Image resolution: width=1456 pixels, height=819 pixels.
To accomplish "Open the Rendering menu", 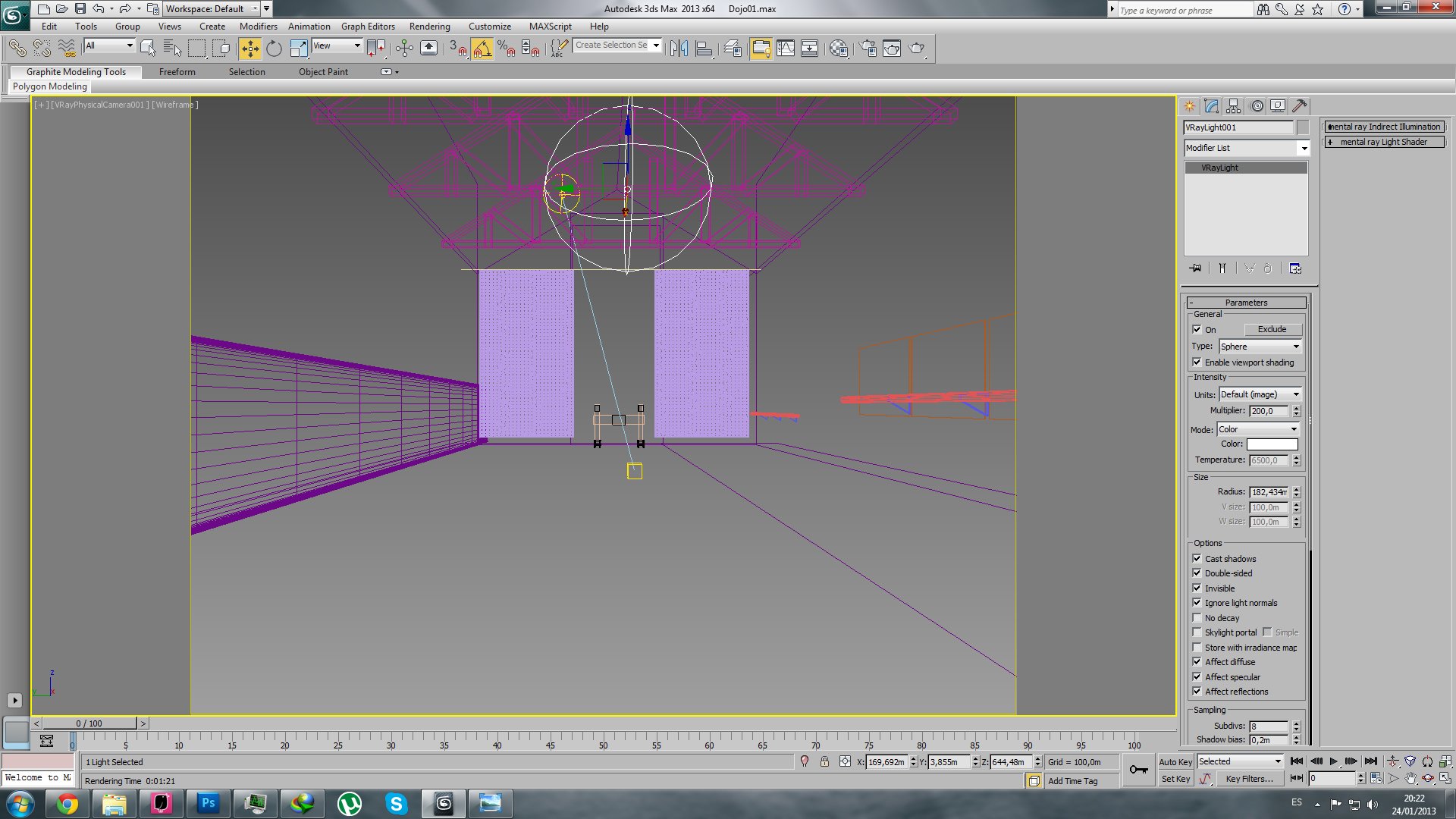I will (x=429, y=27).
